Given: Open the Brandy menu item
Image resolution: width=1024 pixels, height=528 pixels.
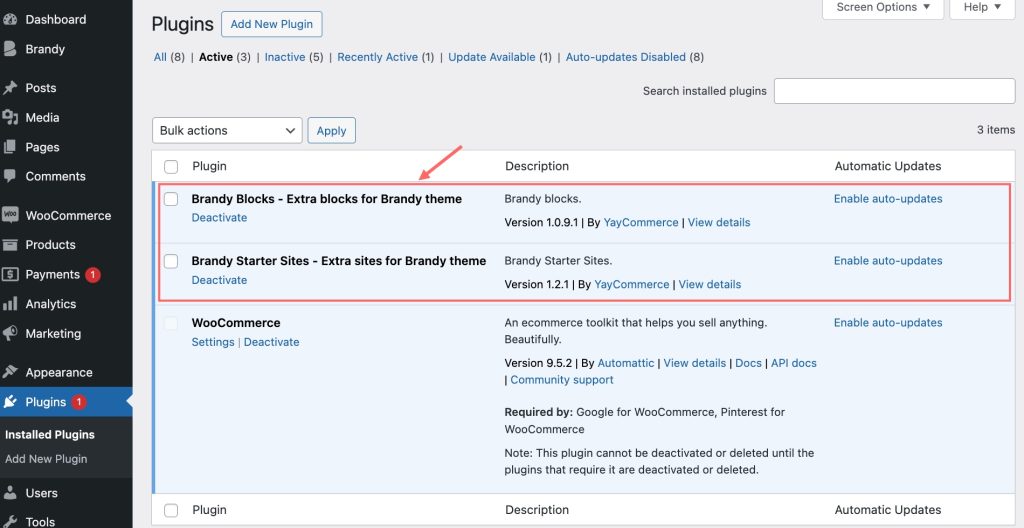Looking at the screenshot, I should pos(45,49).
